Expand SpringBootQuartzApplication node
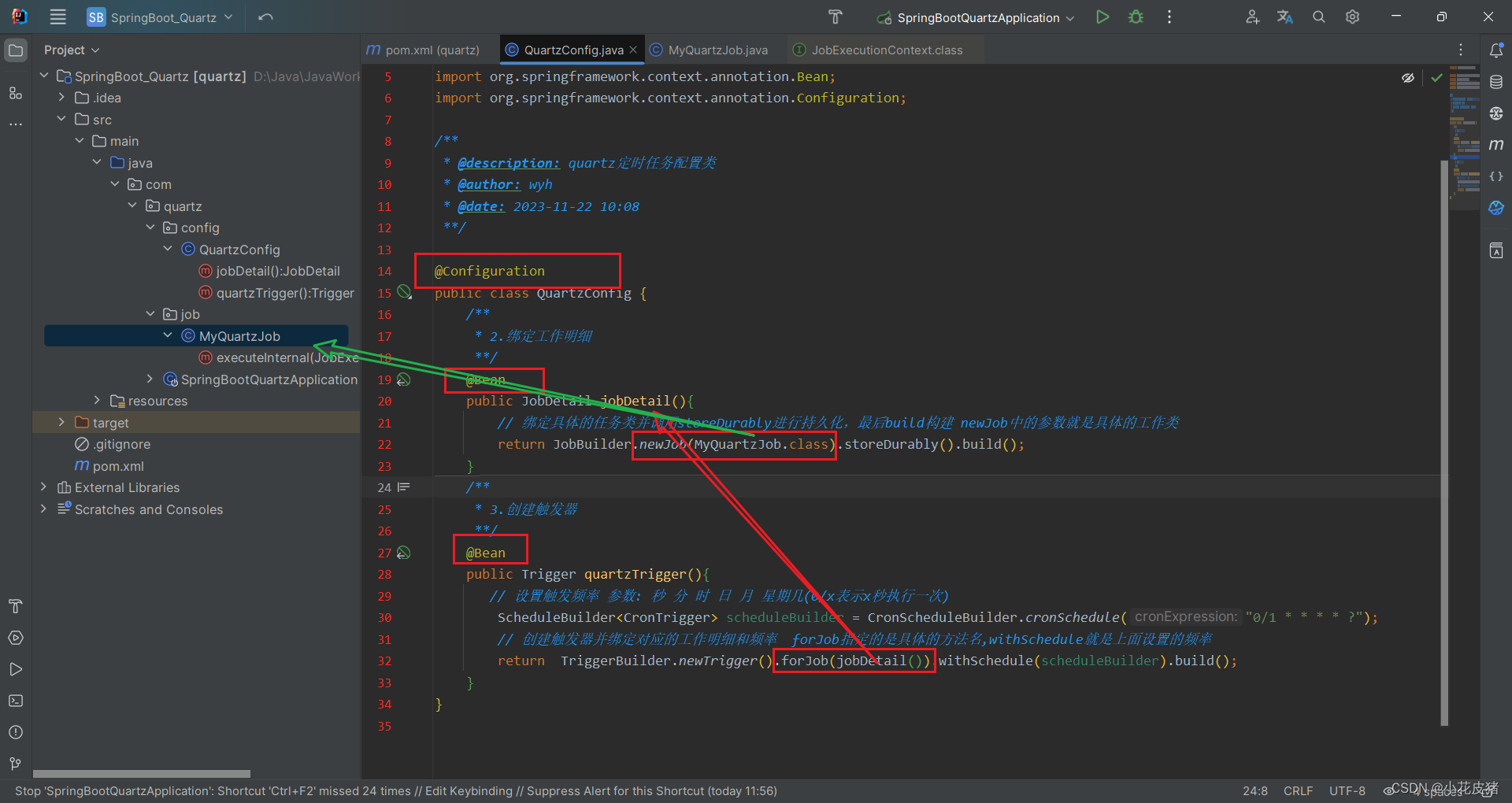The image size is (1512, 803). [150, 379]
